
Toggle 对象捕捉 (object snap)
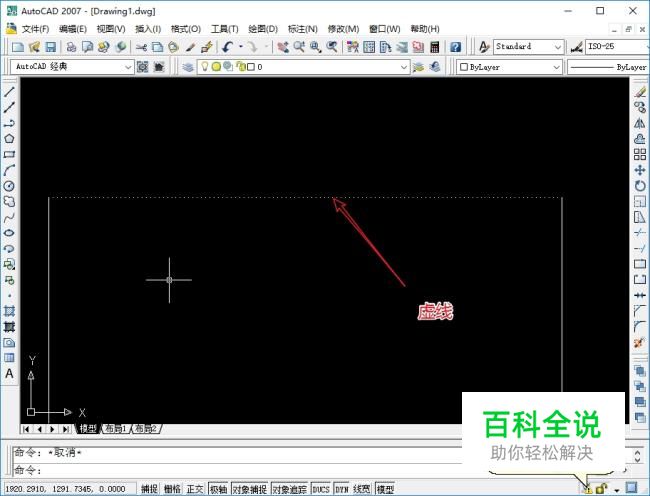(250, 489)
